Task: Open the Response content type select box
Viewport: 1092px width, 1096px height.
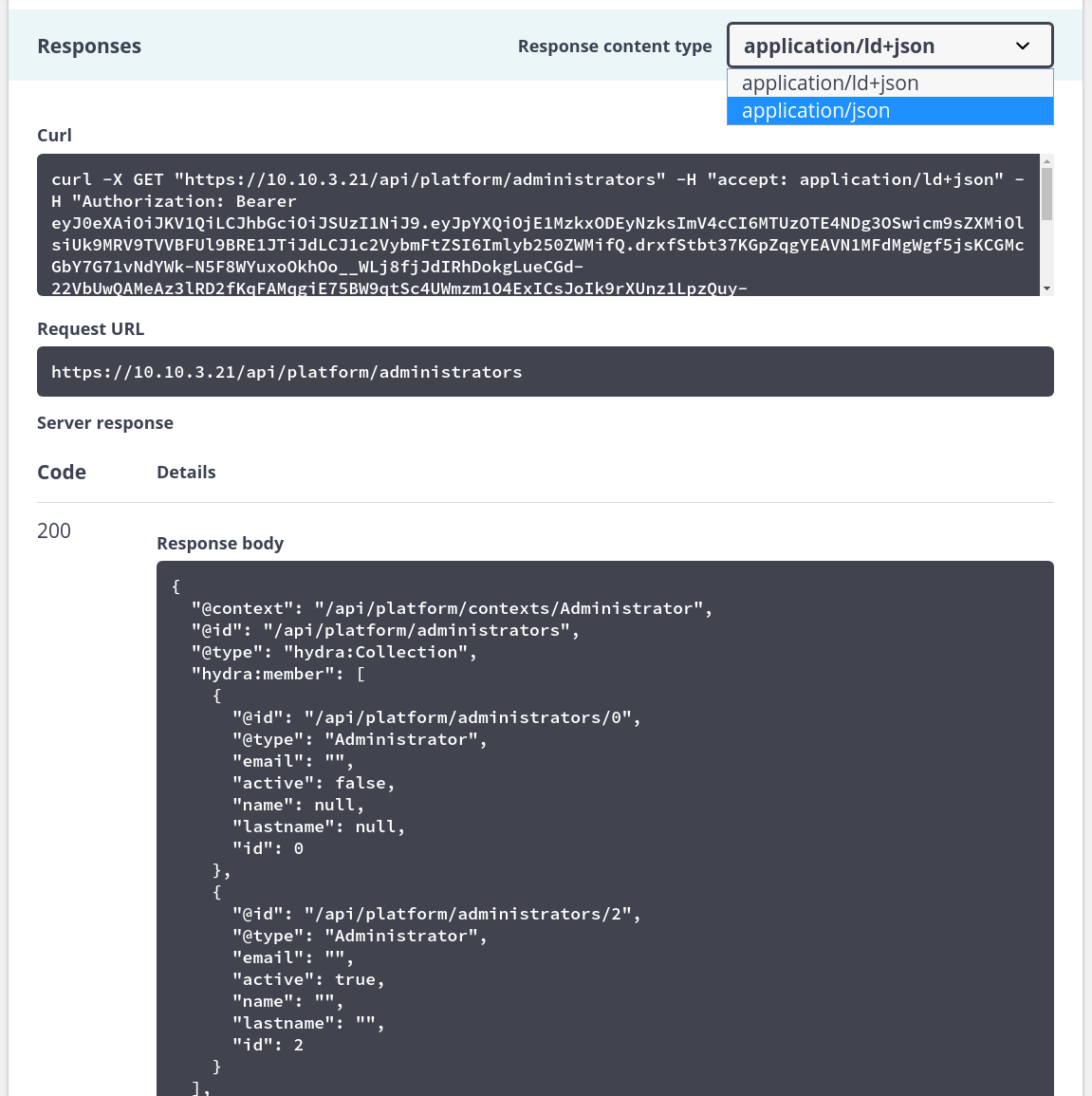Action: click(x=890, y=46)
